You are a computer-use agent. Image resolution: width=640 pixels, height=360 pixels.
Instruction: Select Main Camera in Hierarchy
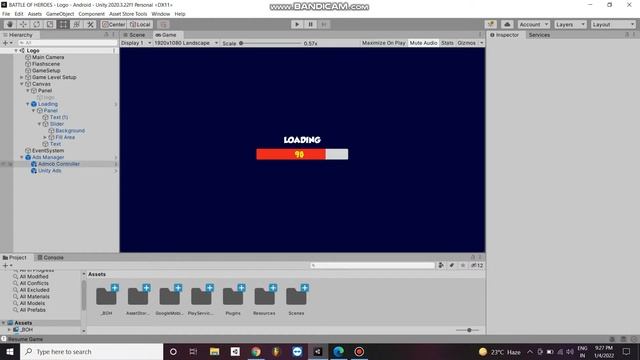click(48, 57)
